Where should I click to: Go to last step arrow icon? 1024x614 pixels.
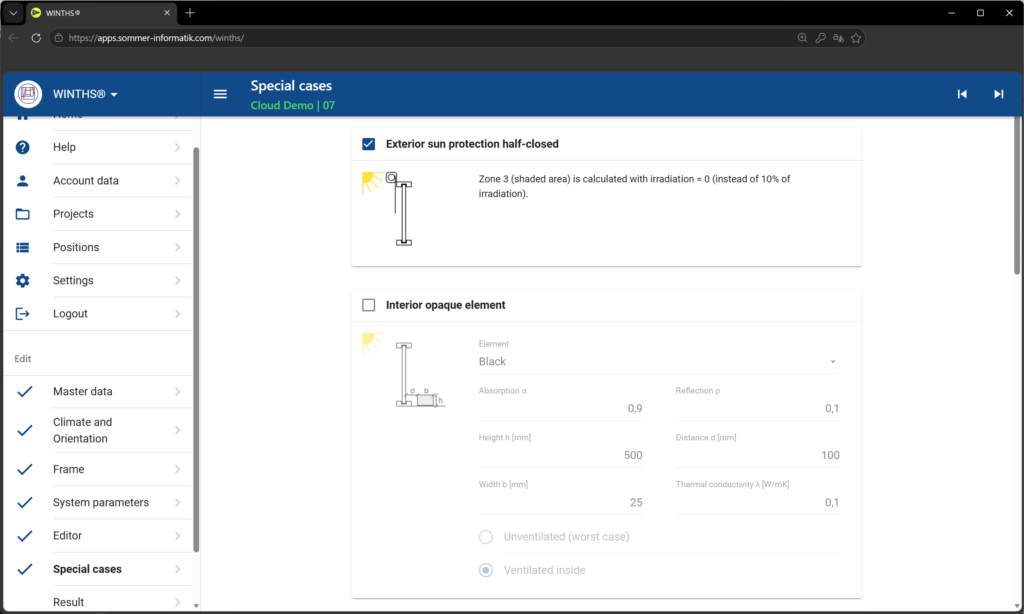click(999, 94)
